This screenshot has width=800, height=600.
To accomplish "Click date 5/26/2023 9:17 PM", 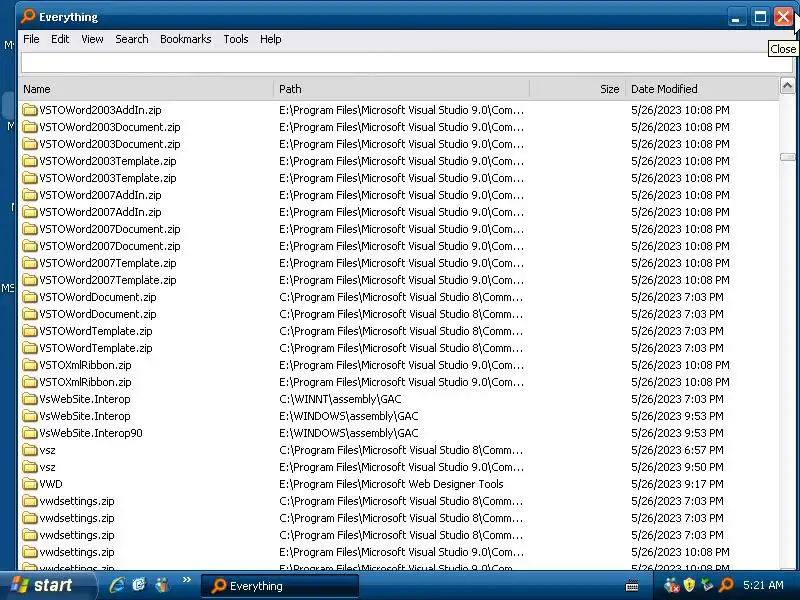I will (x=677, y=484).
